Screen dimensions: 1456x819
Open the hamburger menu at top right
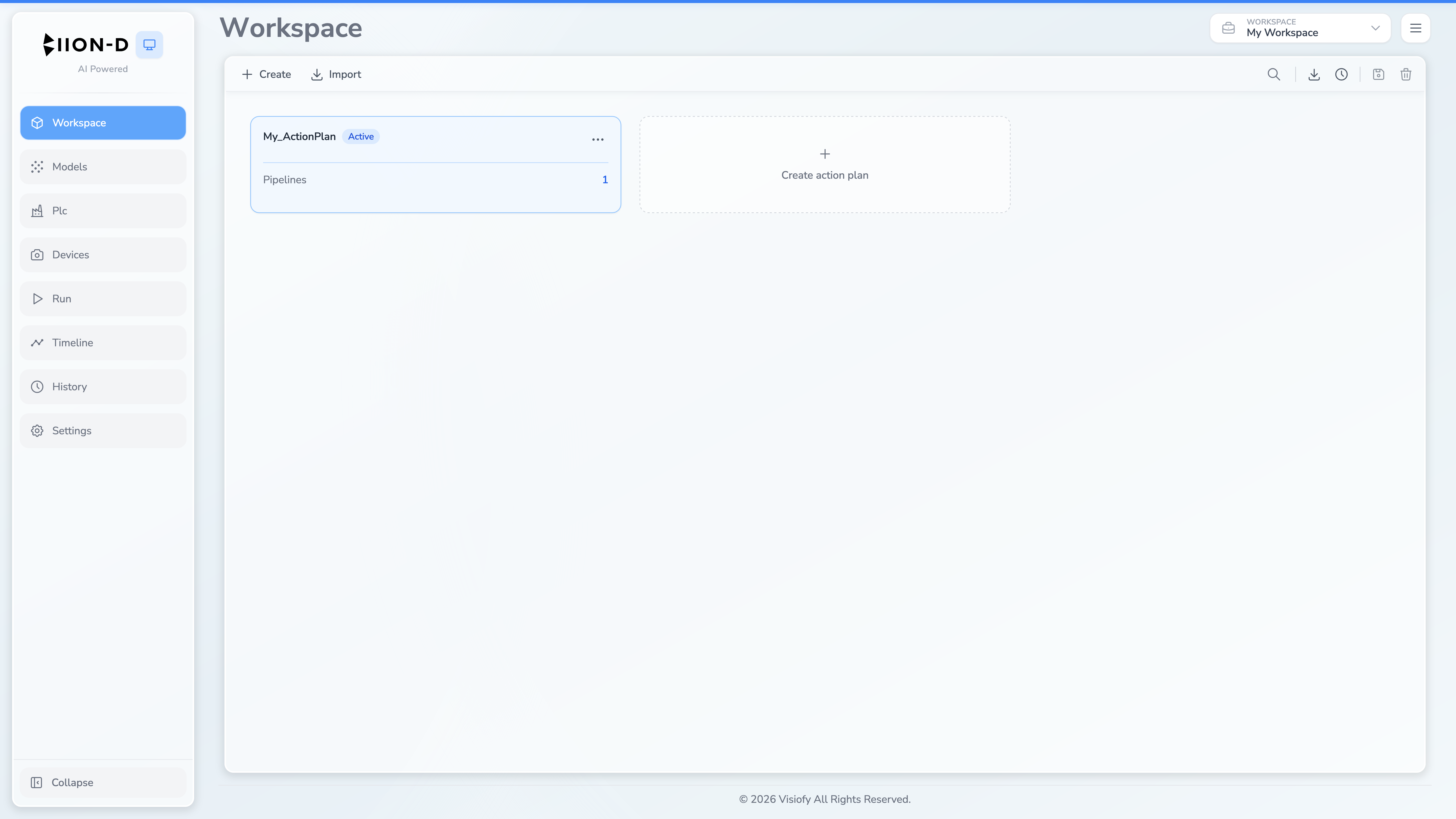click(1415, 28)
